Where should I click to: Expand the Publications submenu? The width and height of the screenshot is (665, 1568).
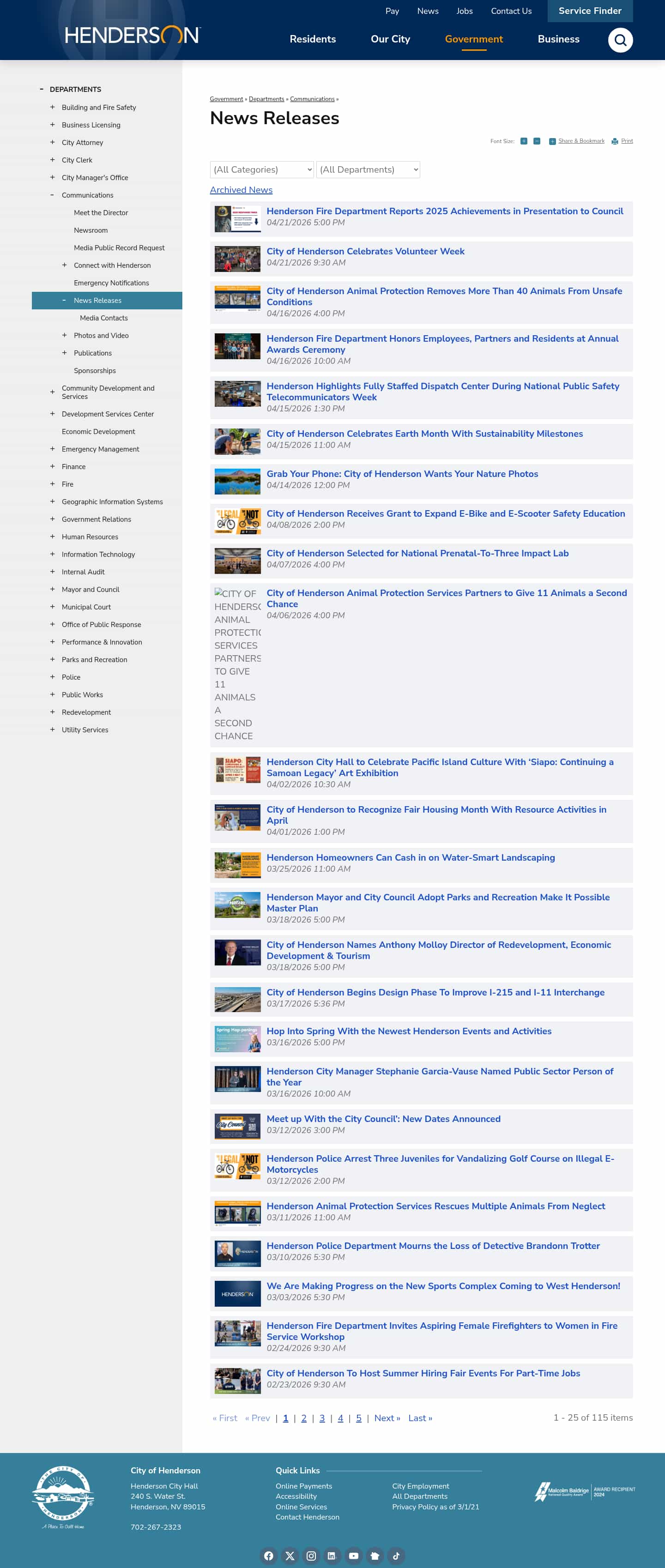[65, 353]
